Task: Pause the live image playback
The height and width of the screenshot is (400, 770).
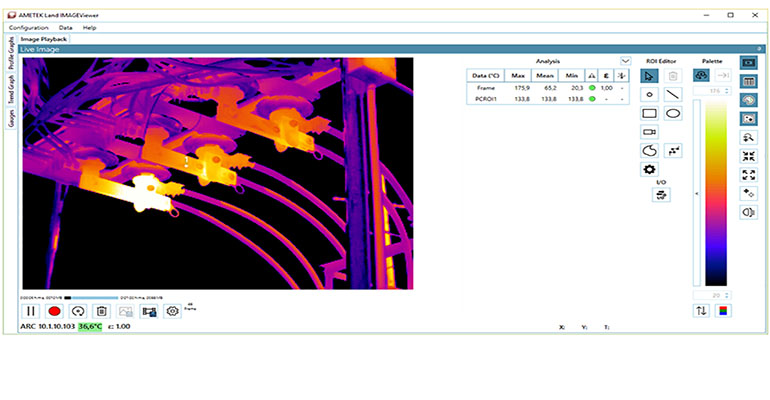Action: coord(30,311)
